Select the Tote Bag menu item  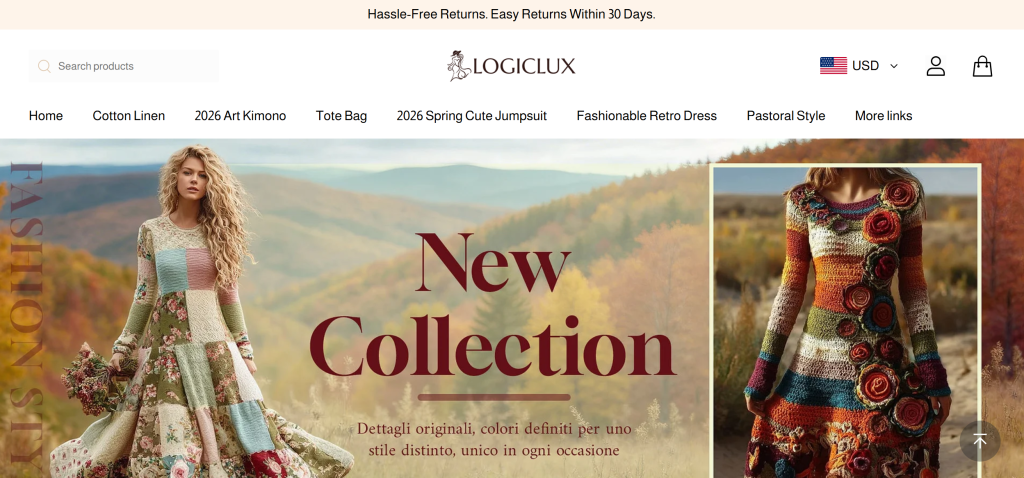341,116
